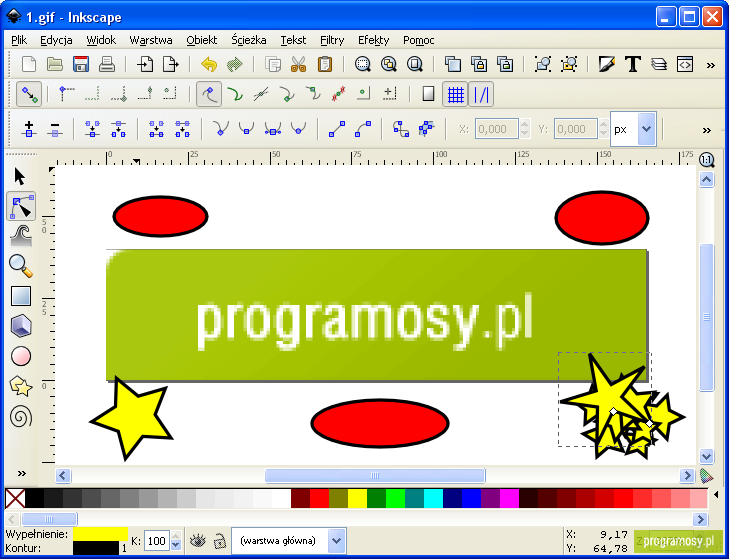Create a new document icon
Screen dimensions: 729x559
coord(29,64)
